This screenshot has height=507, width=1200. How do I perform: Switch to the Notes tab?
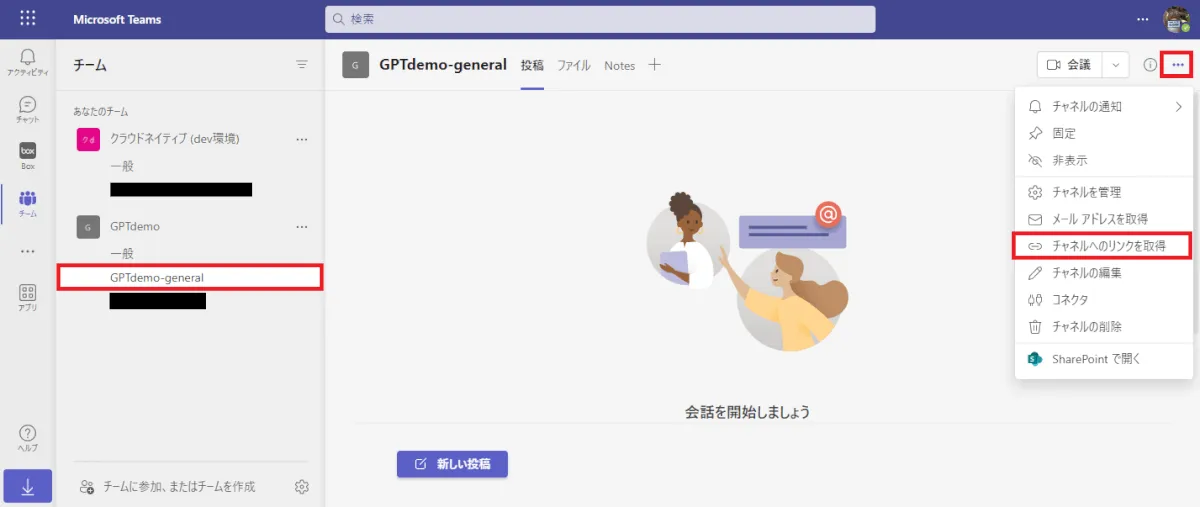click(x=619, y=65)
